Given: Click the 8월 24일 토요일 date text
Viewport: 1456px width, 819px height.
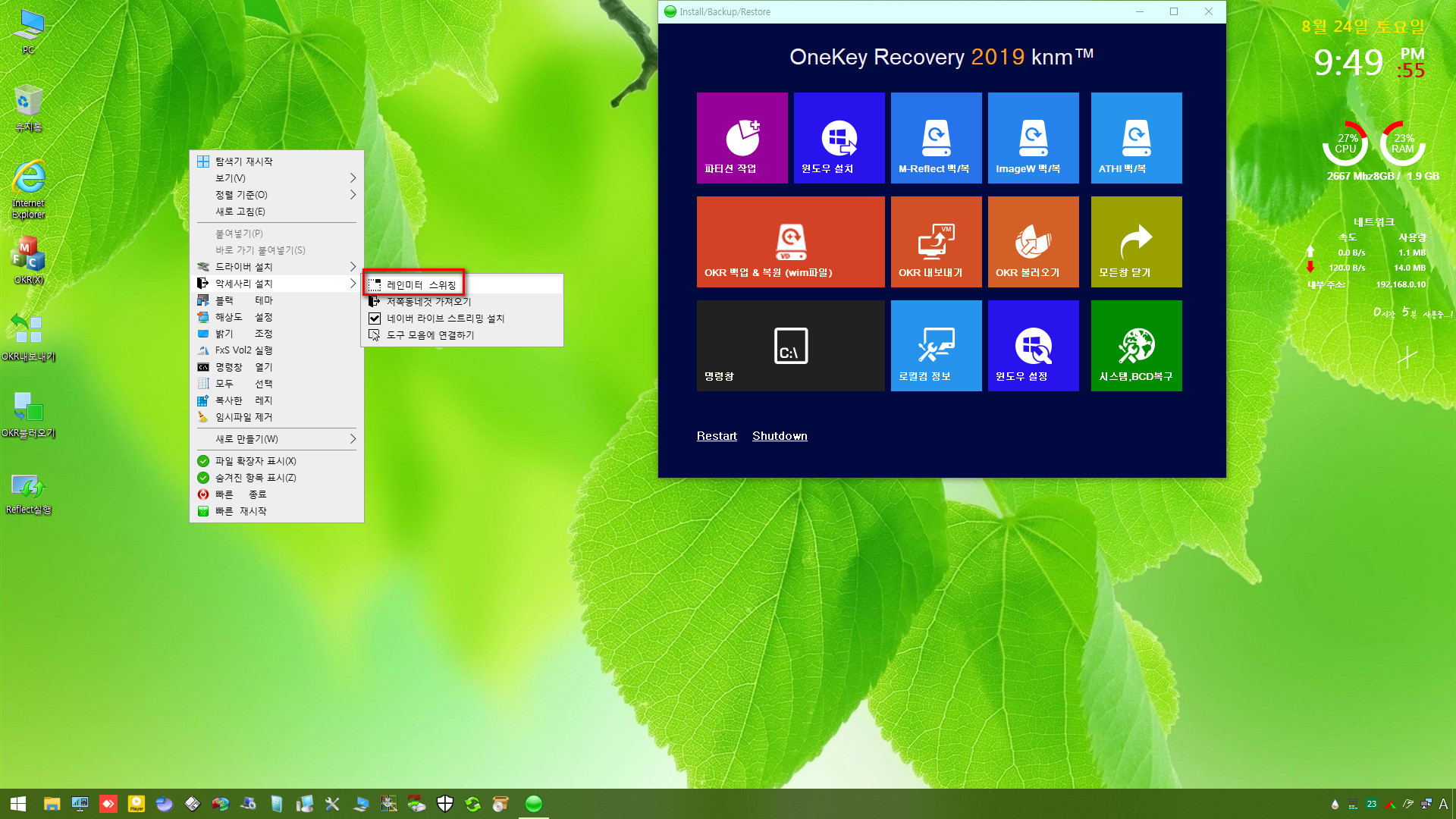Looking at the screenshot, I should pos(1363,27).
